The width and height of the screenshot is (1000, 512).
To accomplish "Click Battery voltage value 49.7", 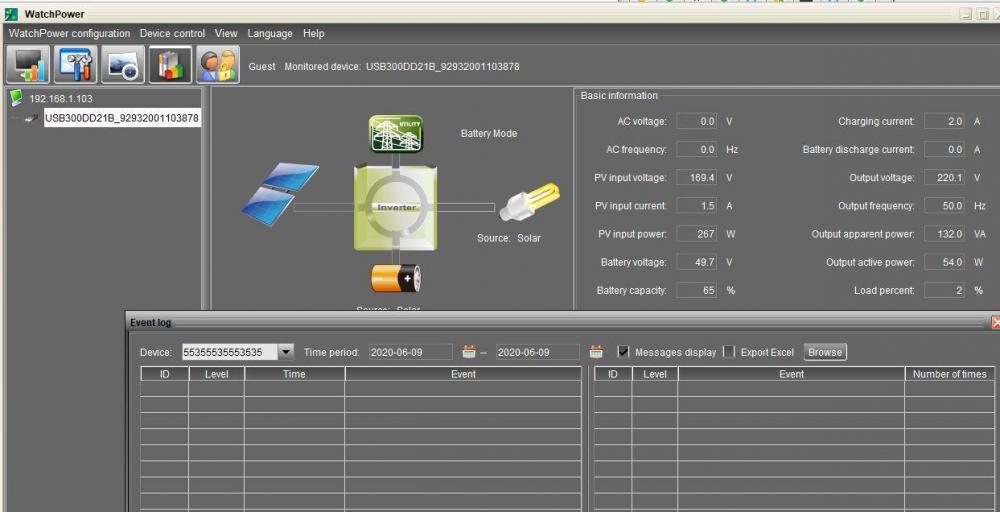I will [x=696, y=262].
